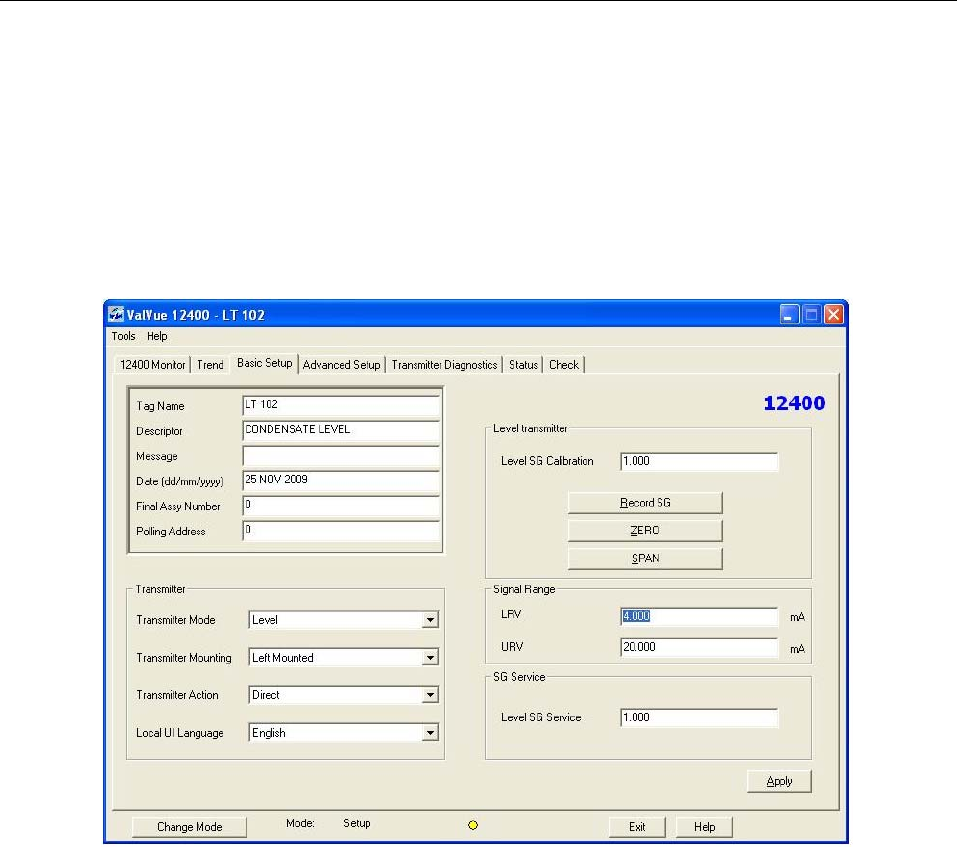Open the Tools menu
Screen dimensions: 957x847
(123, 336)
